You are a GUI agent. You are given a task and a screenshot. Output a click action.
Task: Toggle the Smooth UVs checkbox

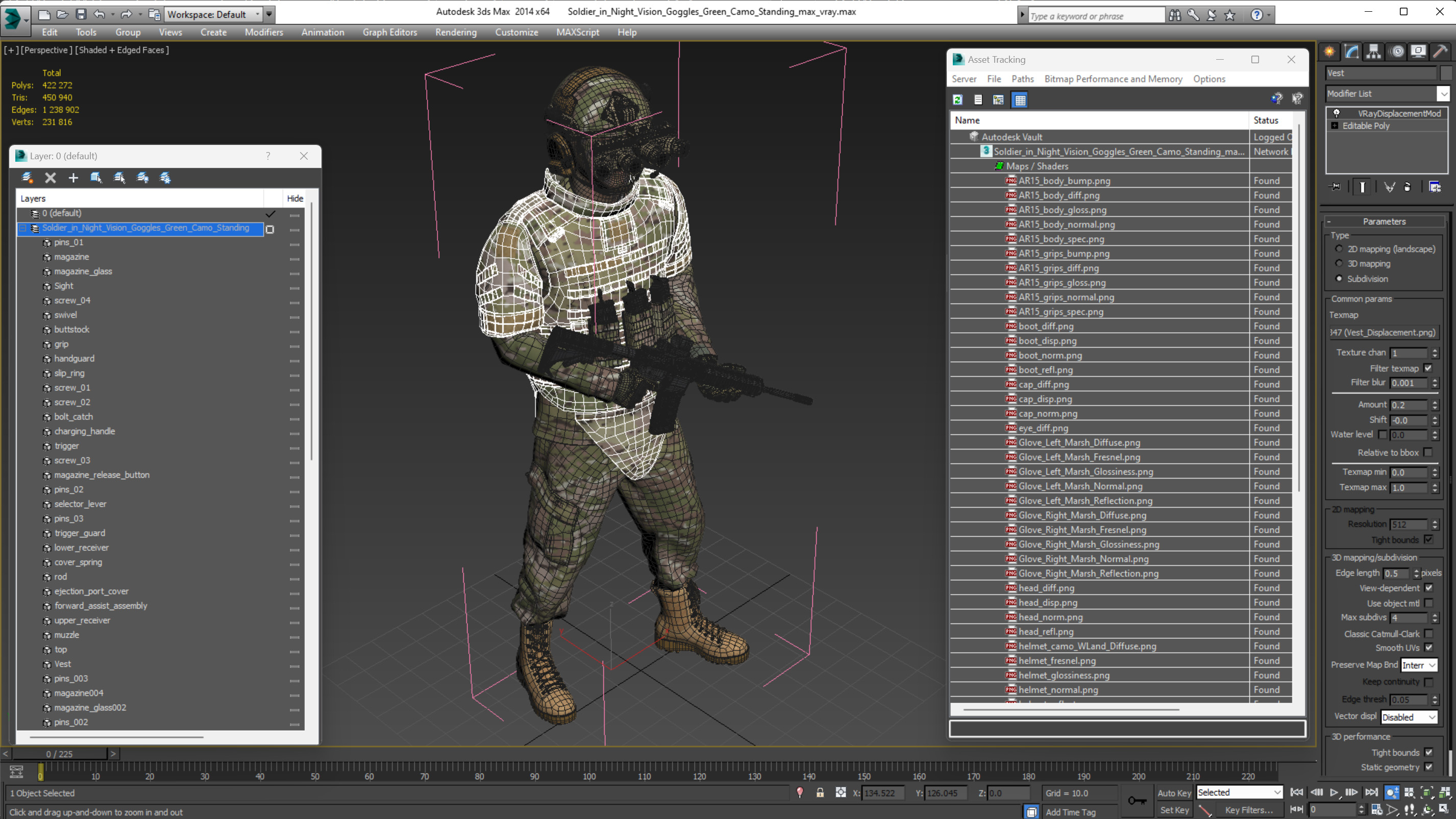tap(1428, 647)
